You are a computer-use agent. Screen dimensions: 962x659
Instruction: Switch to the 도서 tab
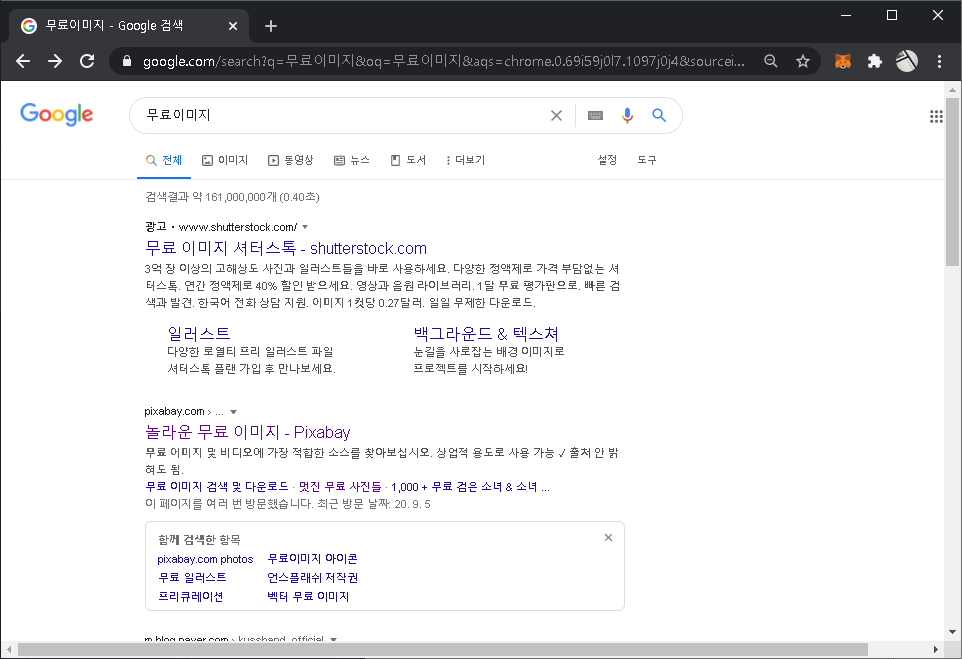408,160
